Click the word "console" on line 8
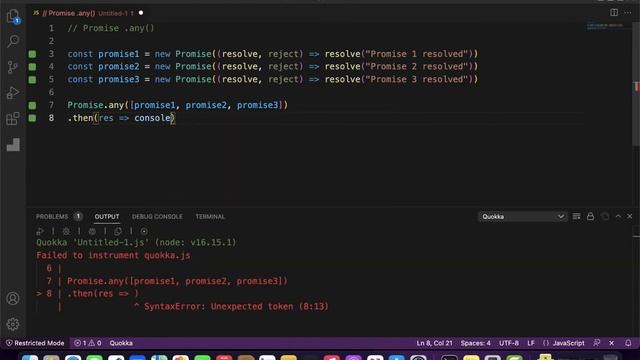 (152, 118)
